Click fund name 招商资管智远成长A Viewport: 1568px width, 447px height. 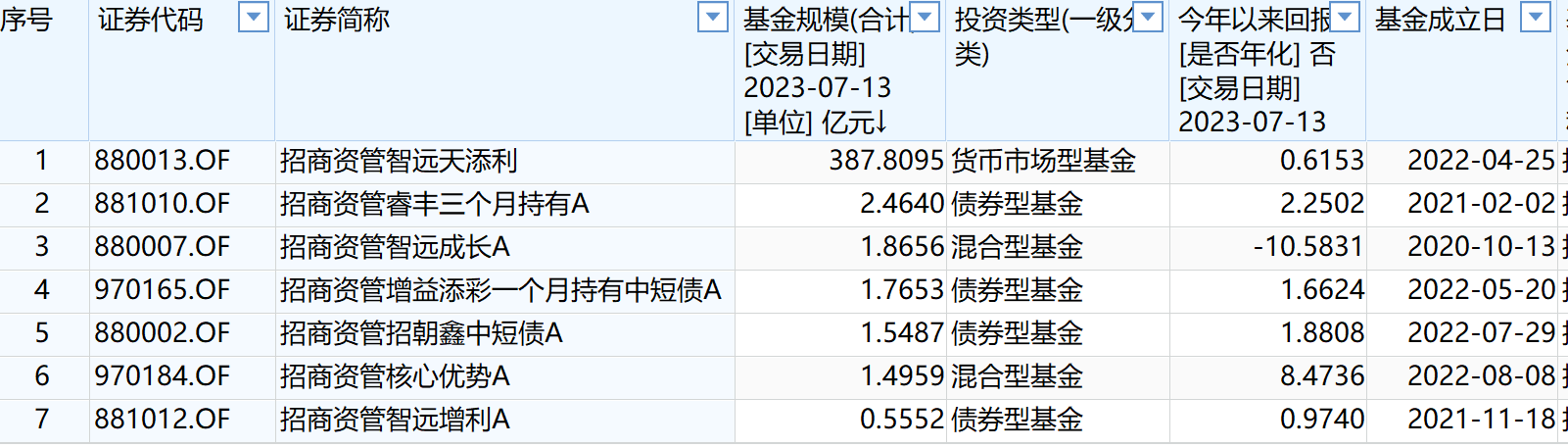click(x=395, y=247)
